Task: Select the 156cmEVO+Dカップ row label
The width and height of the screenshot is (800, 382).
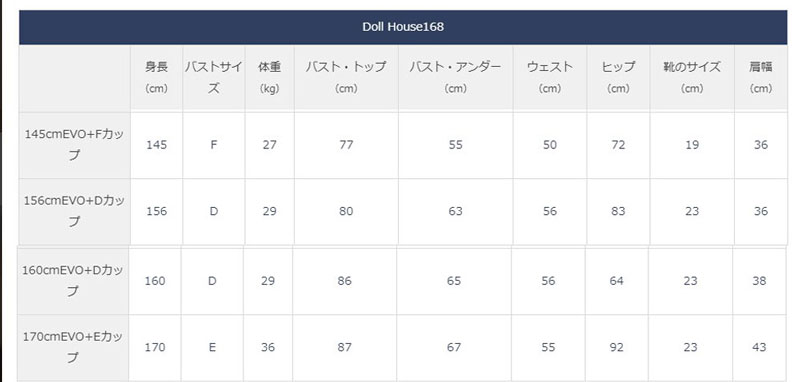Action: [74, 211]
